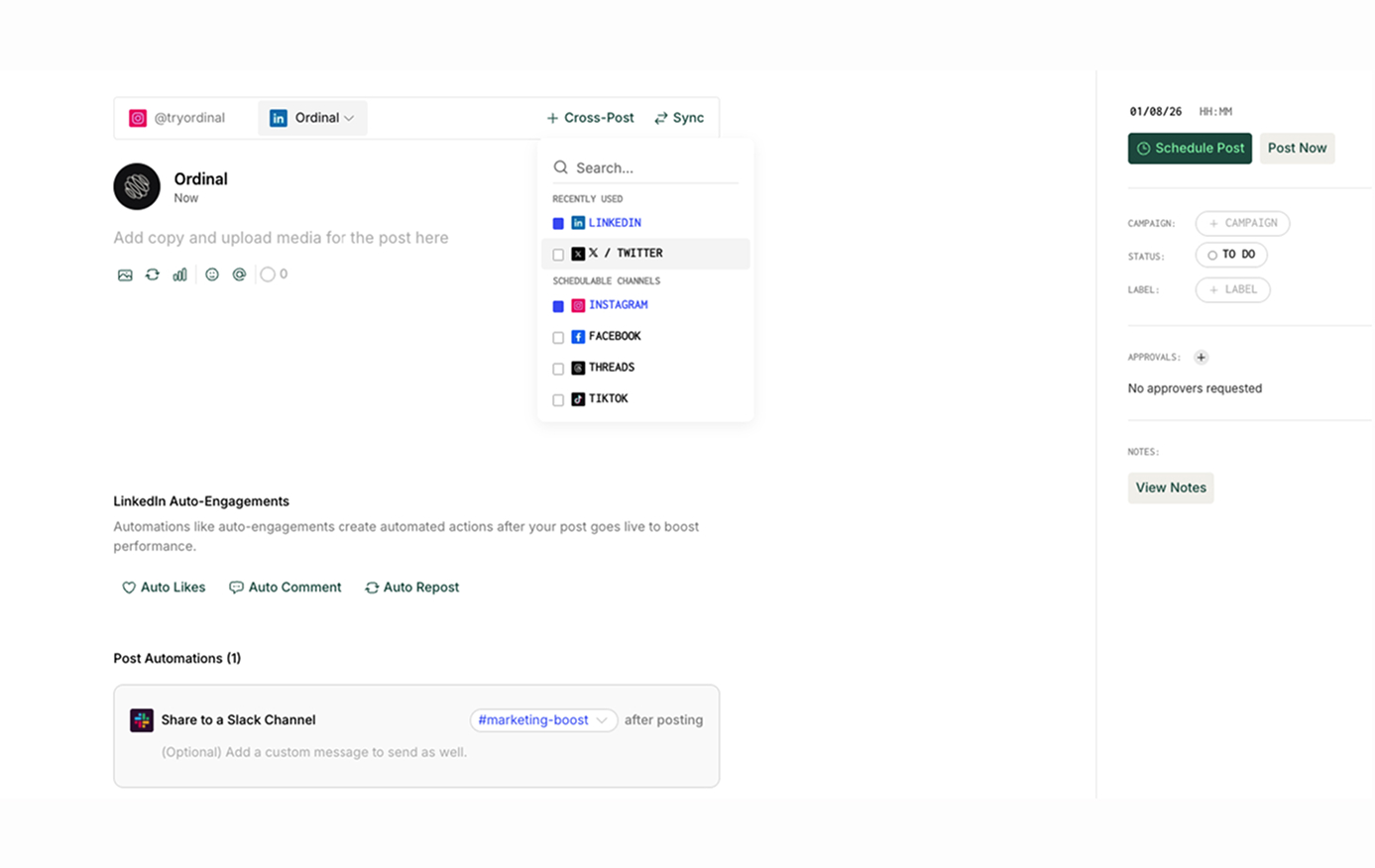Click the Instagram logo in channel list
1375x868 pixels.
(578, 305)
